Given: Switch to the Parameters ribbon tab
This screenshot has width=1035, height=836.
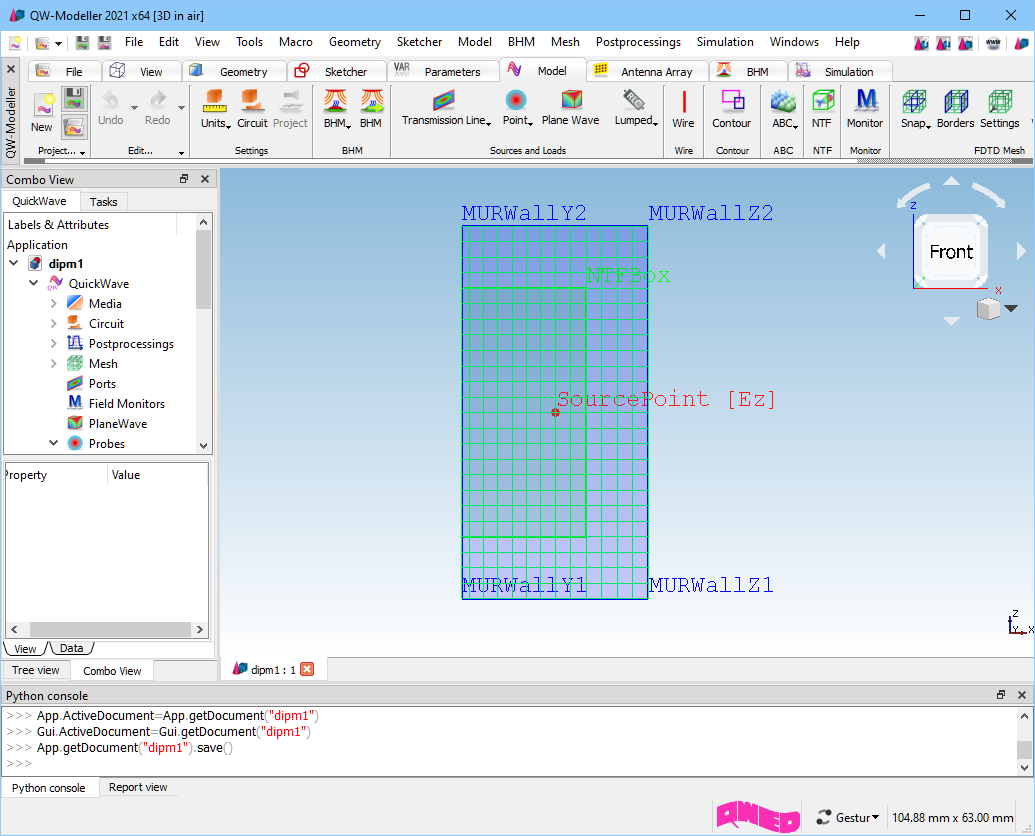Looking at the screenshot, I should pyautogui.click(x=442, y=71).
